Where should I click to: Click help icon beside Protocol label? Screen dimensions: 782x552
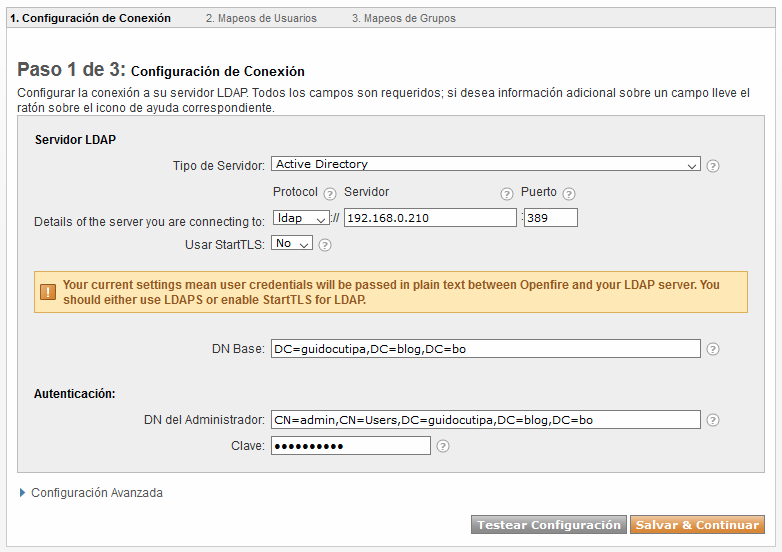point(330,193)
